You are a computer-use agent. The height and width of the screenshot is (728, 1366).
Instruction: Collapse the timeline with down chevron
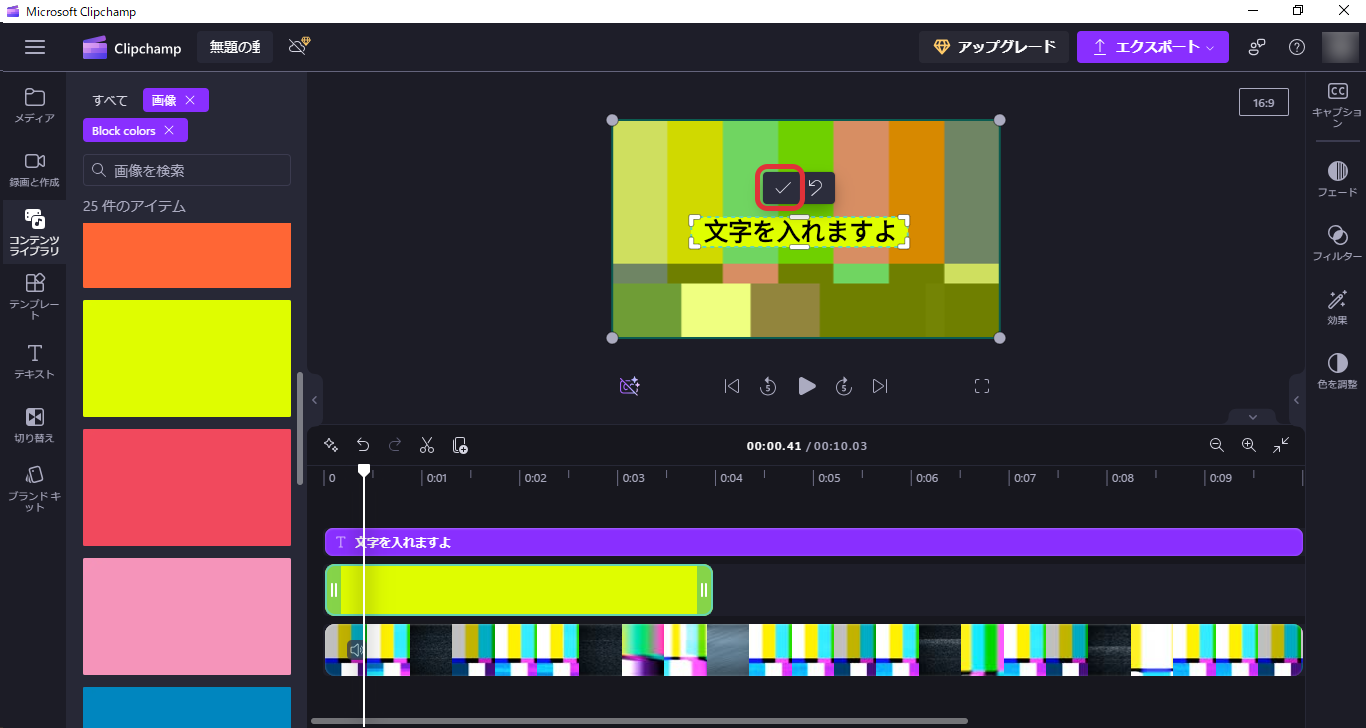(1253, 417)
